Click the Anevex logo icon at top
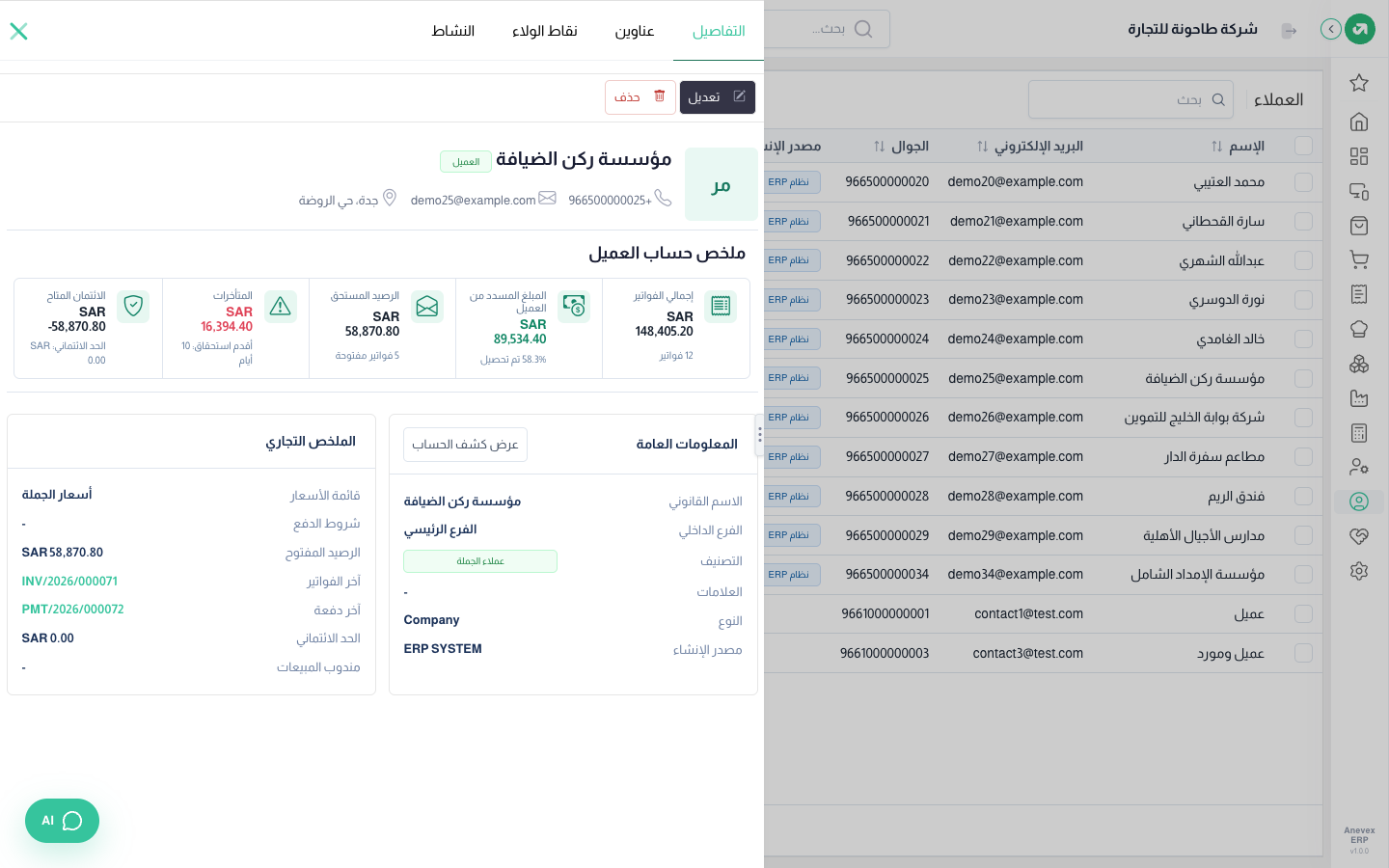This screenshot has height=868, width=1389. [x=1360, y=29]
